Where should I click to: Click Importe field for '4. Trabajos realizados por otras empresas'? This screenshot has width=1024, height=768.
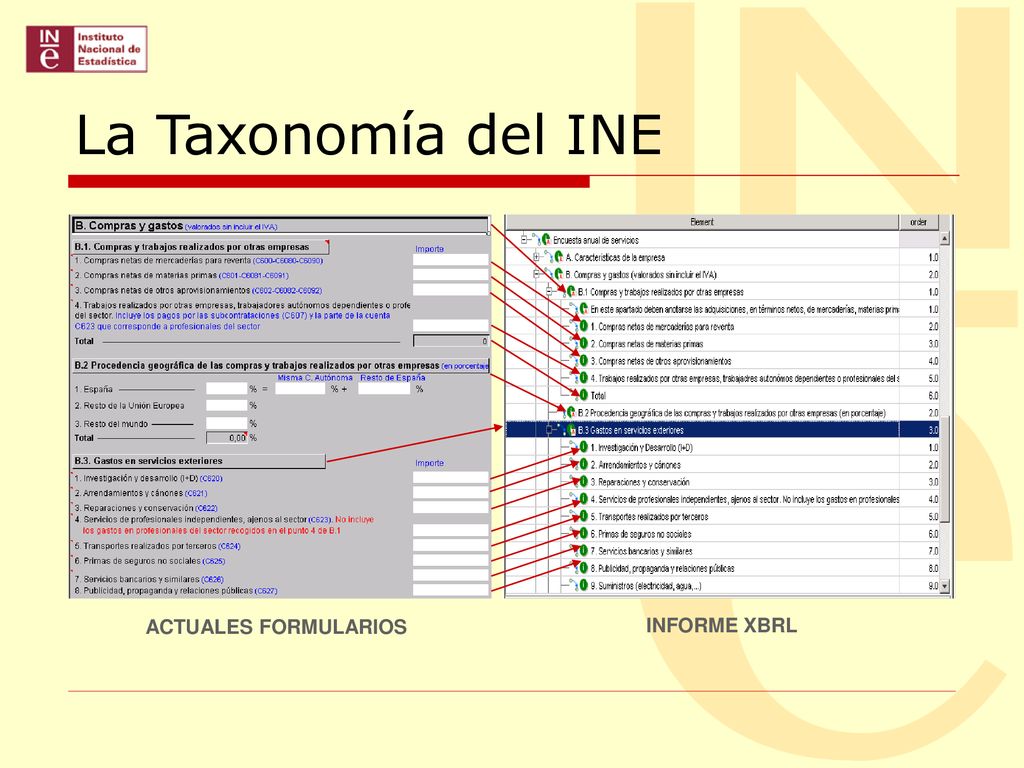pos(451,326)
